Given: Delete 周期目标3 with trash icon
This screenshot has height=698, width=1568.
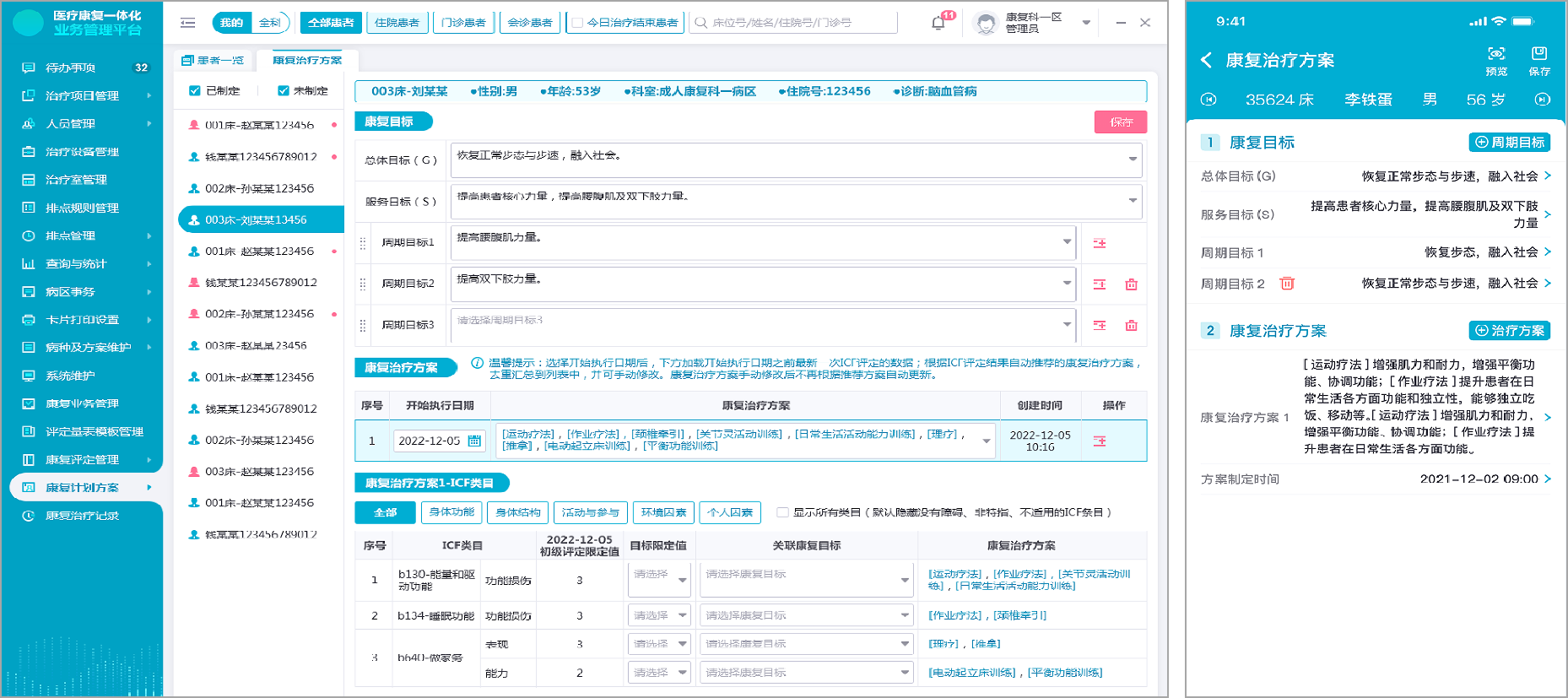Looking at the screenshot, I should pyautogui.click(x=1132, y=325).
